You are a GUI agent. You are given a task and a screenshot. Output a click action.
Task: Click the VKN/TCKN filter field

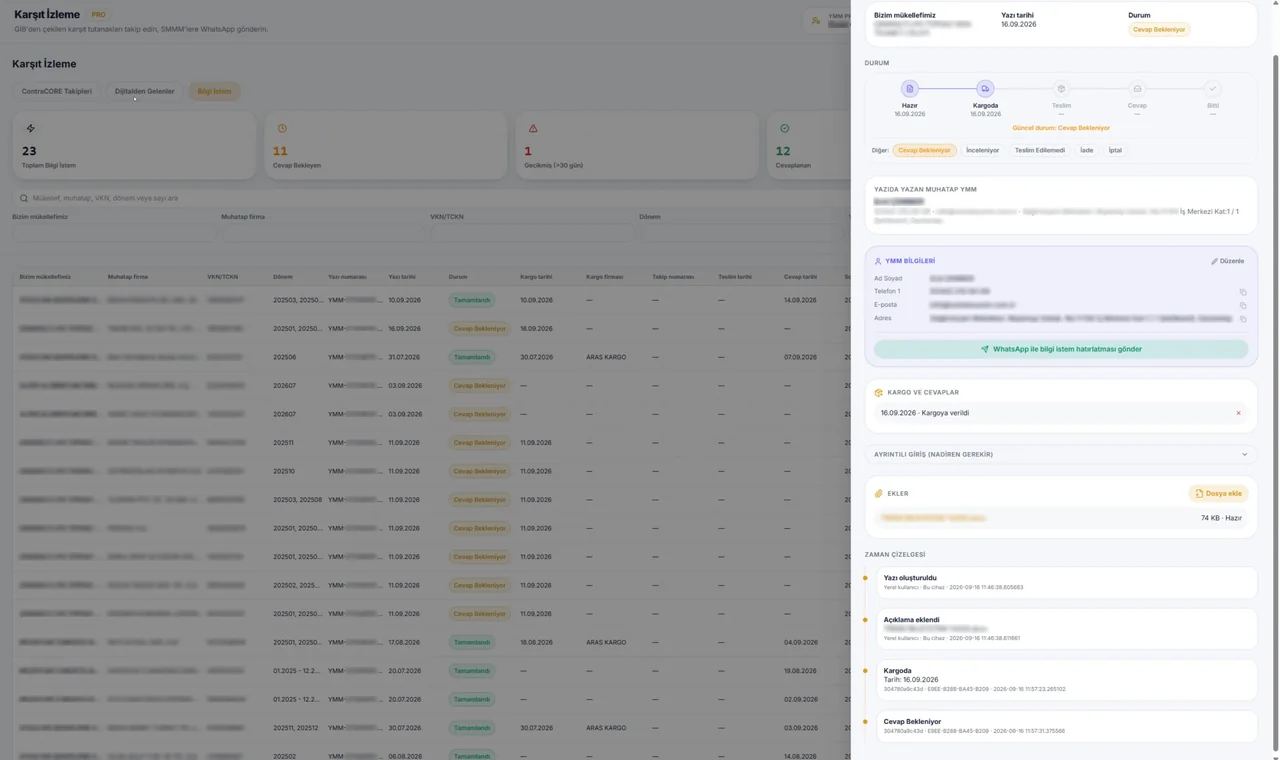[x=531, y=233]
